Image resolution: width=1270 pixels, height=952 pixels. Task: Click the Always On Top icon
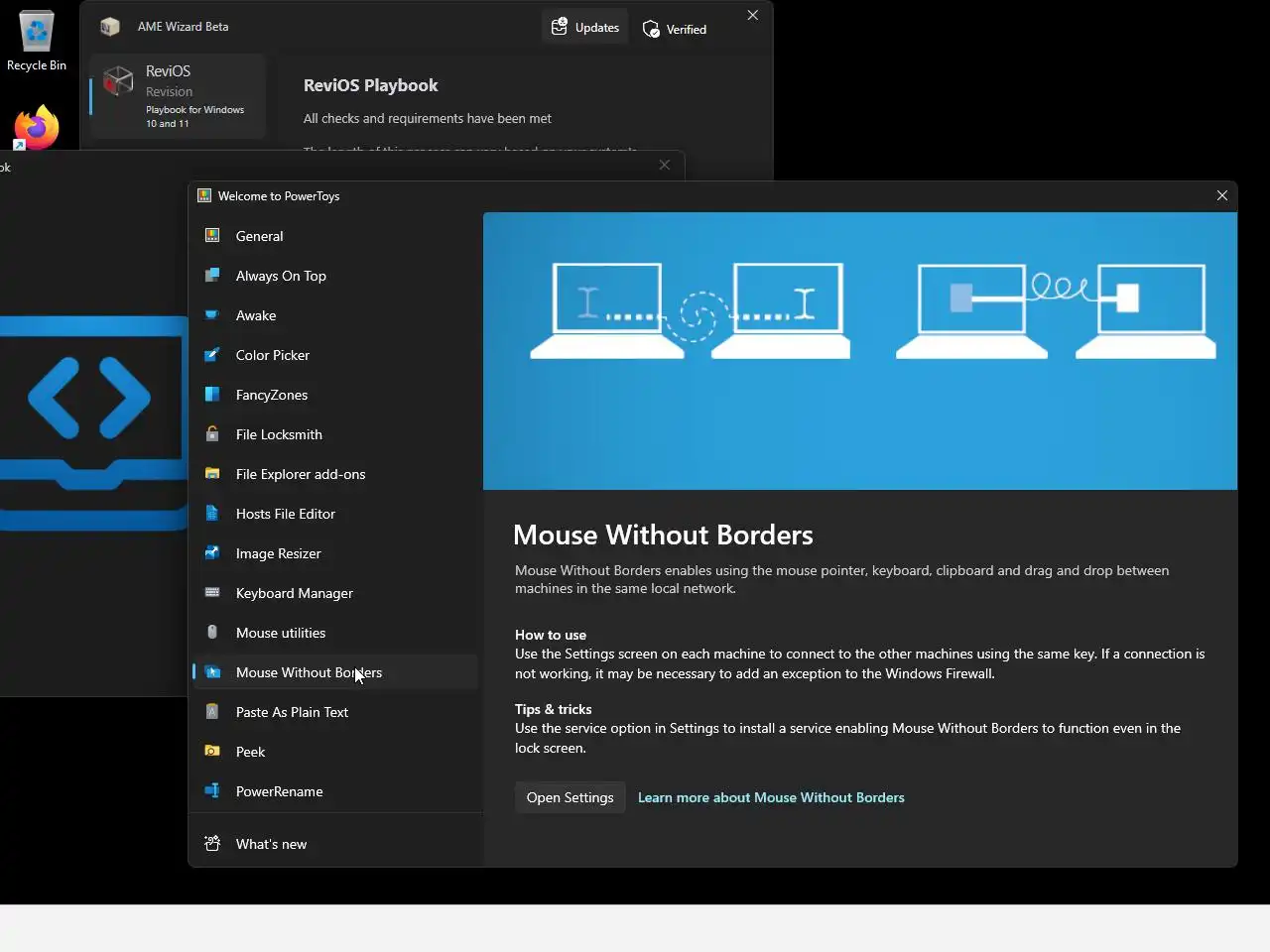(212, 276)
